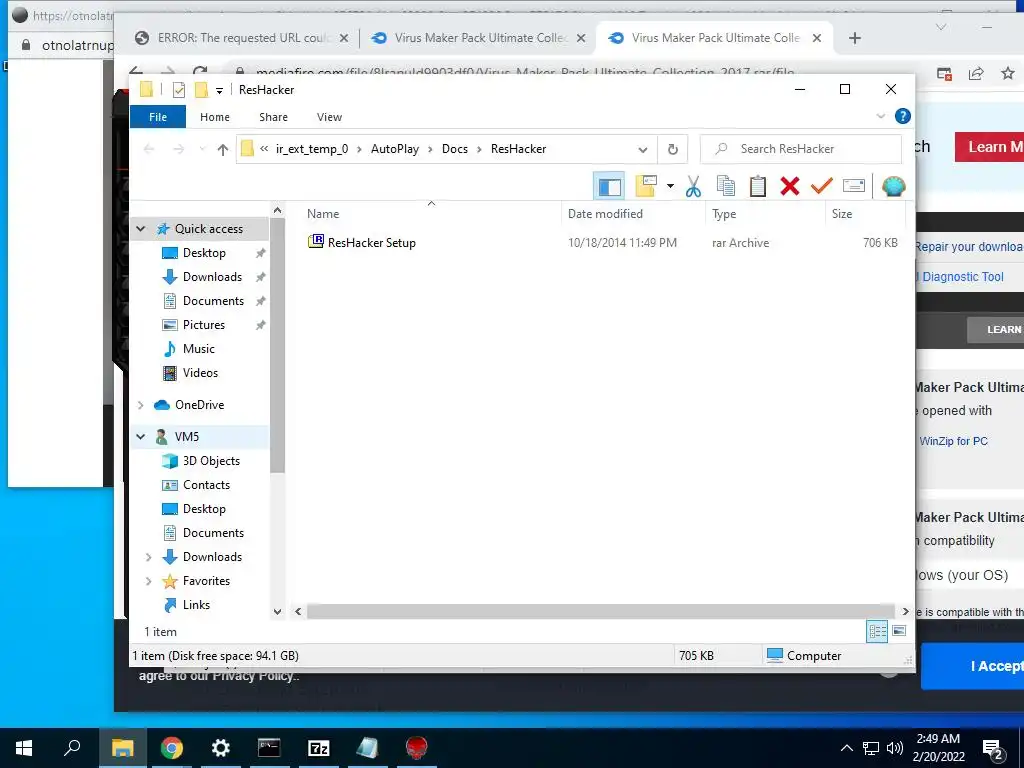Open the Music folder in sidebar
1024x768 pixels.
tap(198, 349)
